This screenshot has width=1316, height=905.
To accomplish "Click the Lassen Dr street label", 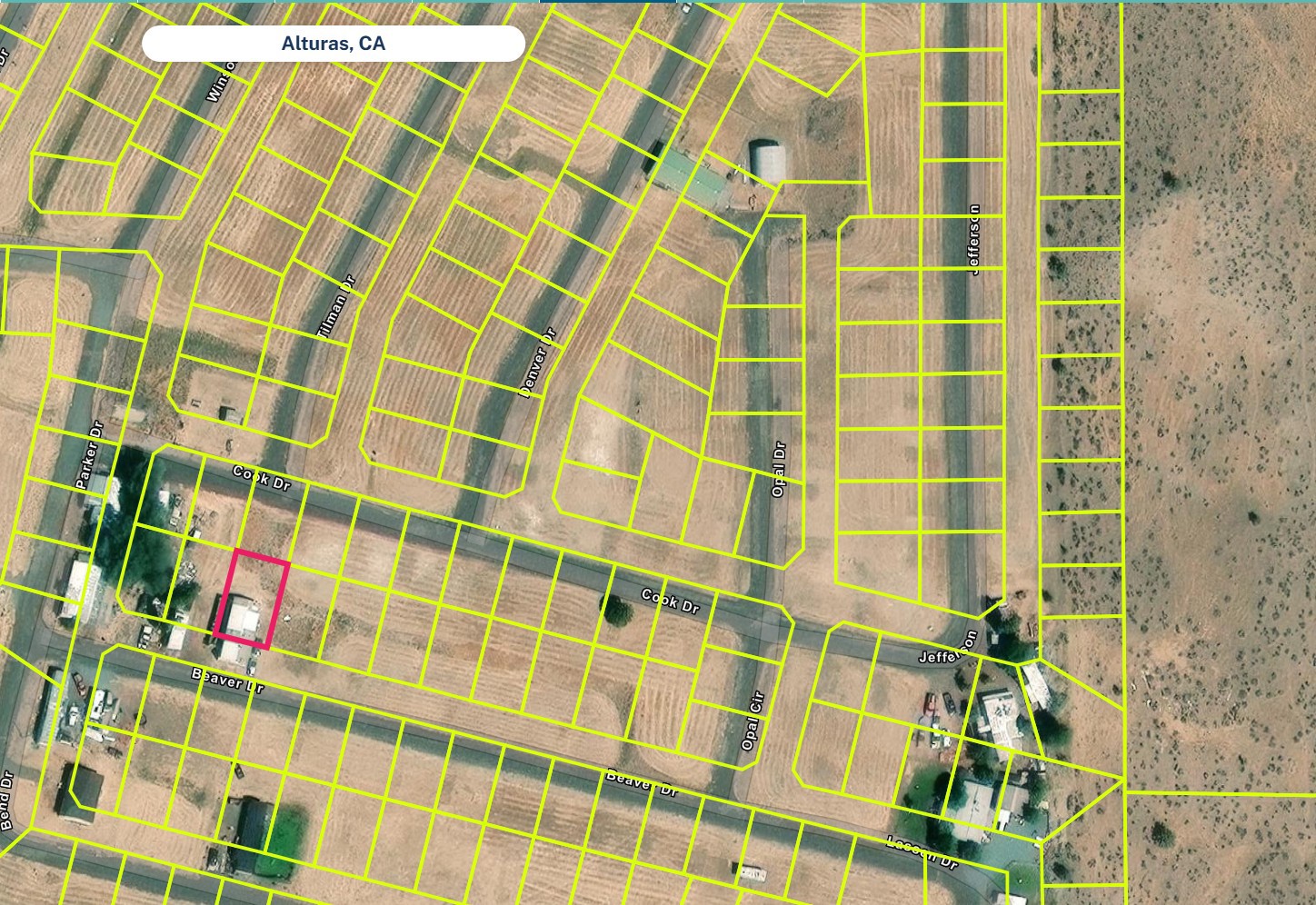I will tap(922, 851).
